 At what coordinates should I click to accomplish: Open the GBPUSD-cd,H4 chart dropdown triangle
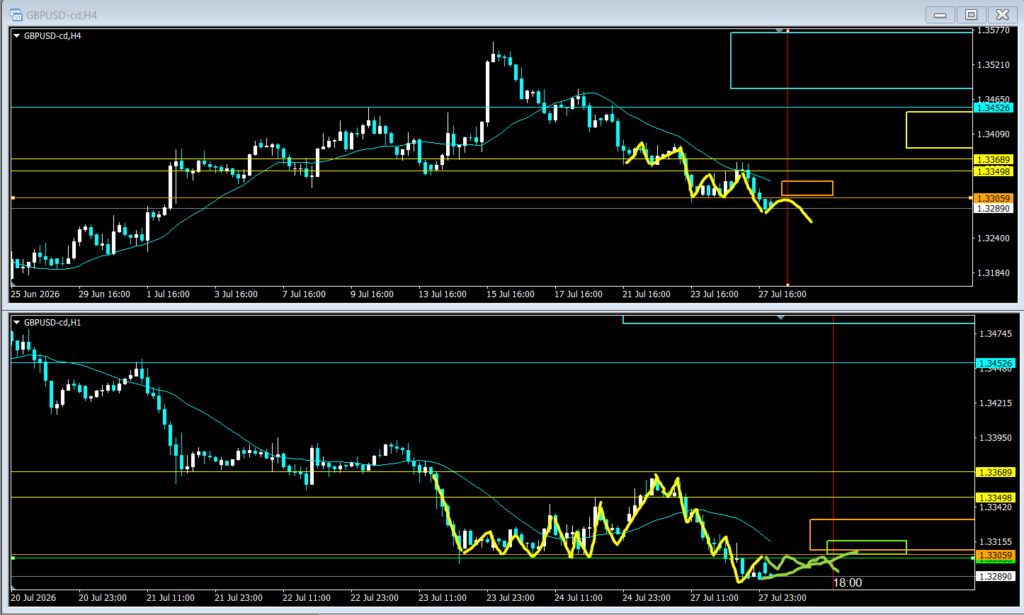[17, 36]
